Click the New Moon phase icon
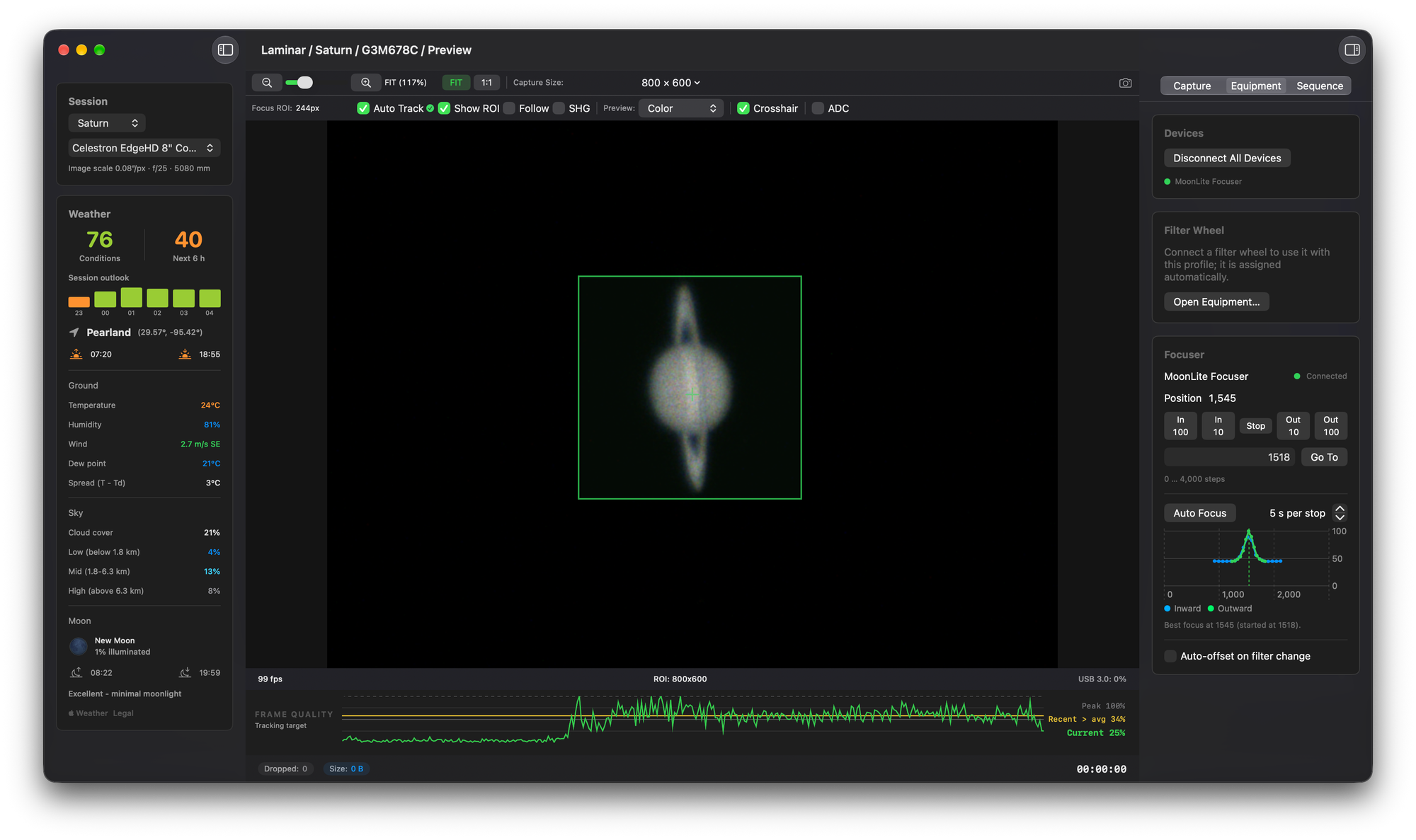Viewport: 1416px width, 840px height. [79, 646]
